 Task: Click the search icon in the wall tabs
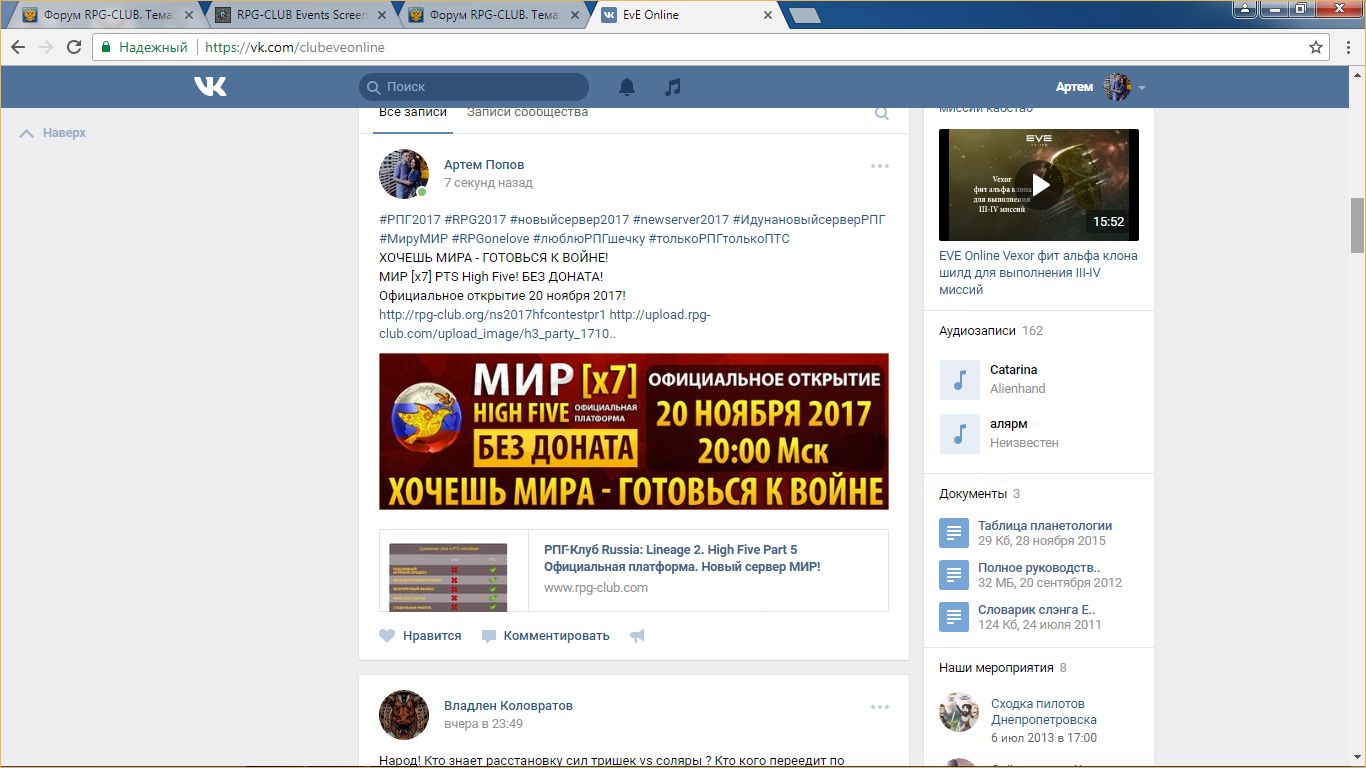point(882,114)
